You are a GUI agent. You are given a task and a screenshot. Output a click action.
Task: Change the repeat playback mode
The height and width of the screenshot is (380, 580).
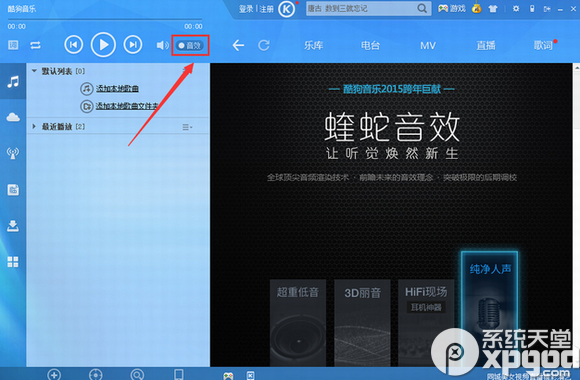tap(36, 45)
